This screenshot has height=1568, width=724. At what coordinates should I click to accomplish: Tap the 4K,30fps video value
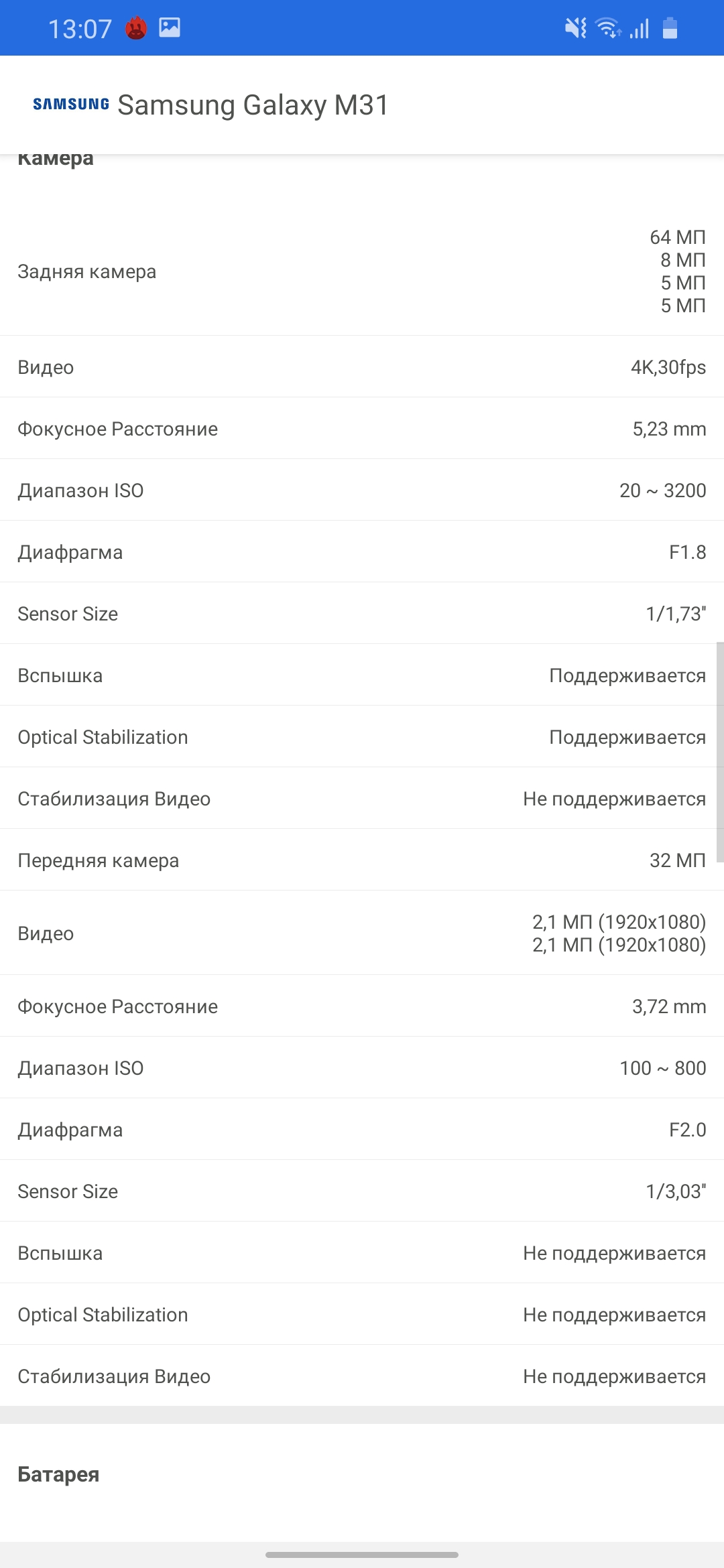tap(668, 367)
